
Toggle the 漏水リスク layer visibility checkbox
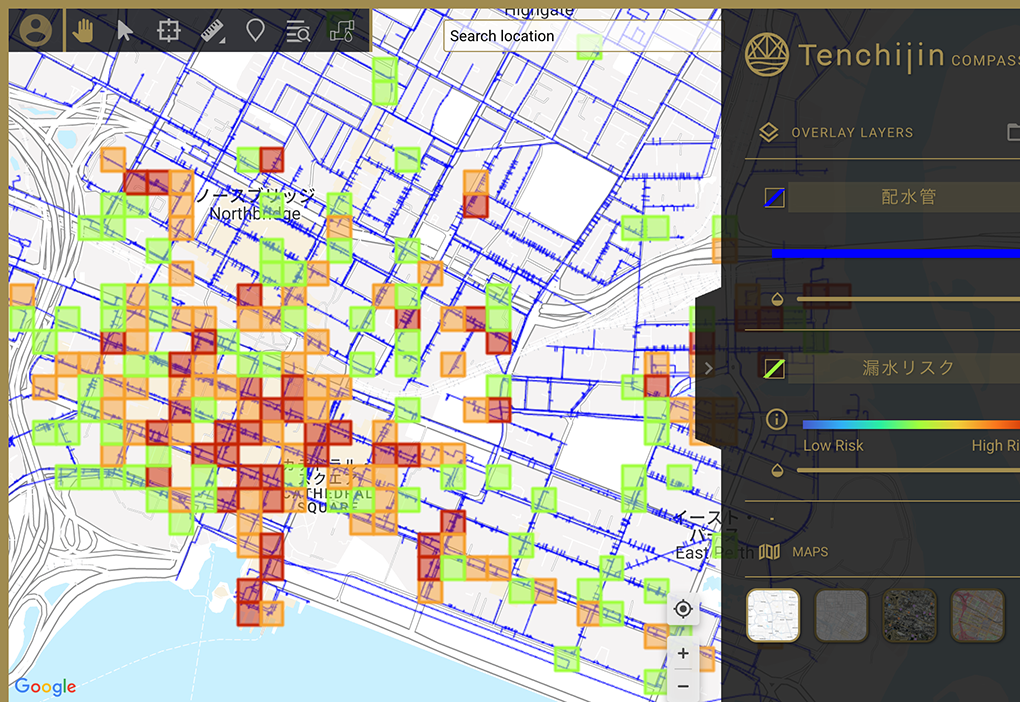[774, 369]
